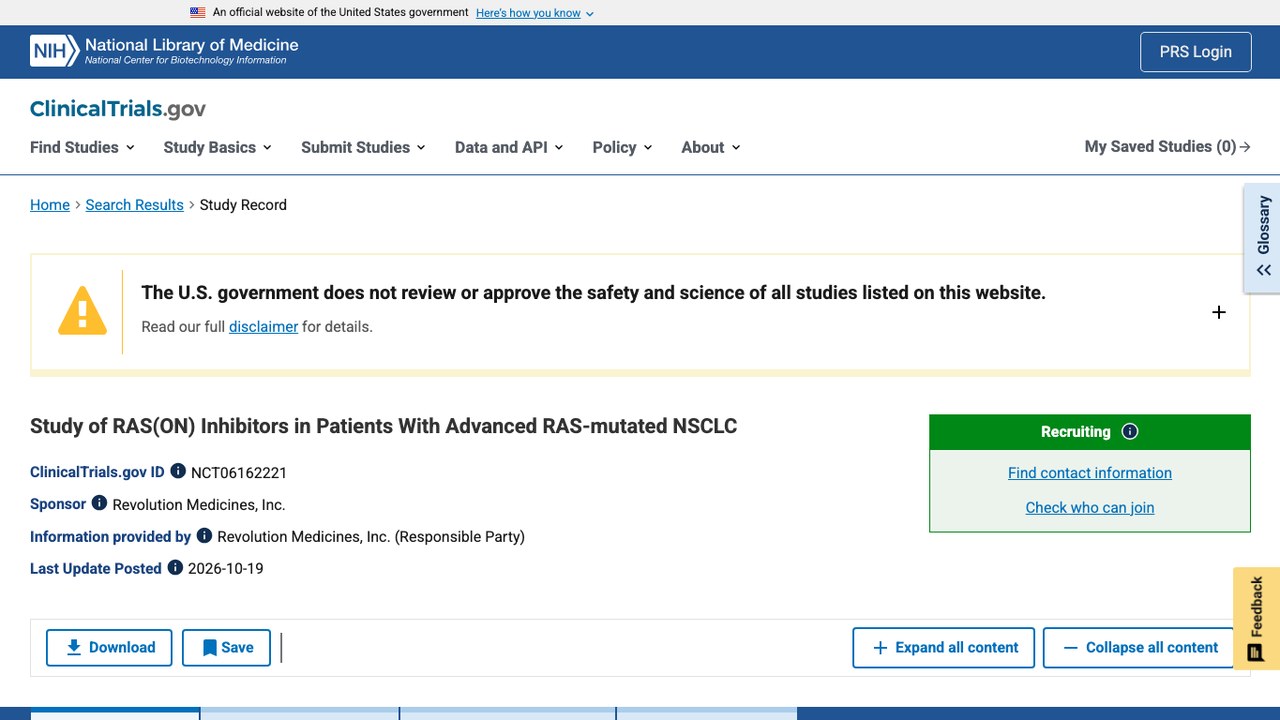Navigate to Home breadcrumb
This screenshot has height=720, width=1280.
pos(50,205)
